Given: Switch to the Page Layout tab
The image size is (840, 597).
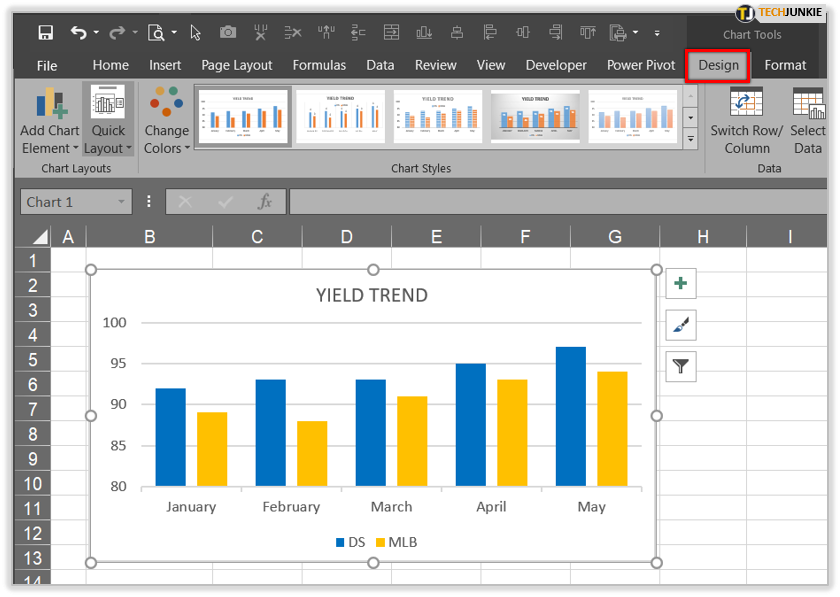Looking at the screenshot, I should (237, 65).
